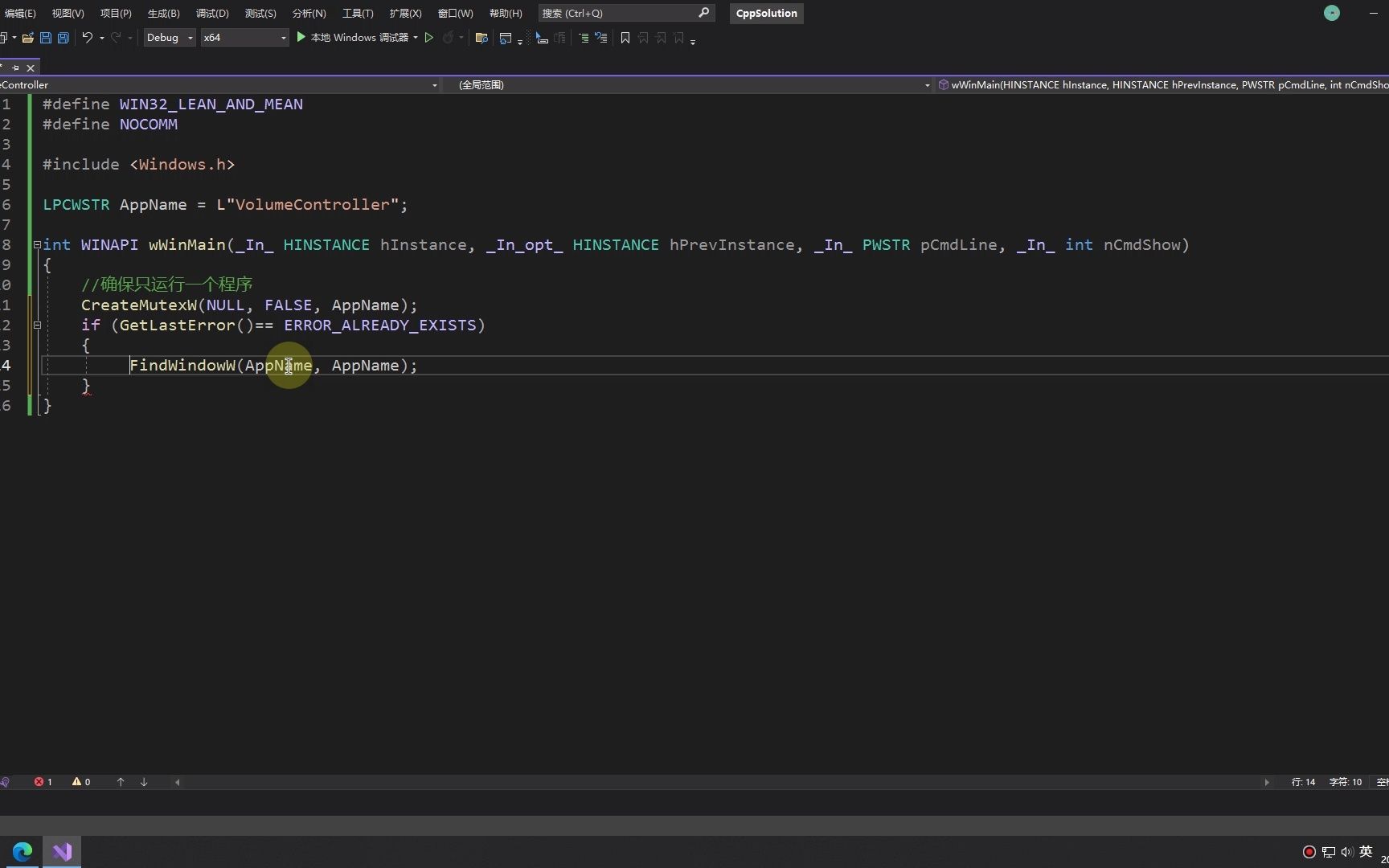Expand debugger target dropdown arrow
Image resolution: width=1389 pixels, height=868 pixels.
click(x=416, y=38)
